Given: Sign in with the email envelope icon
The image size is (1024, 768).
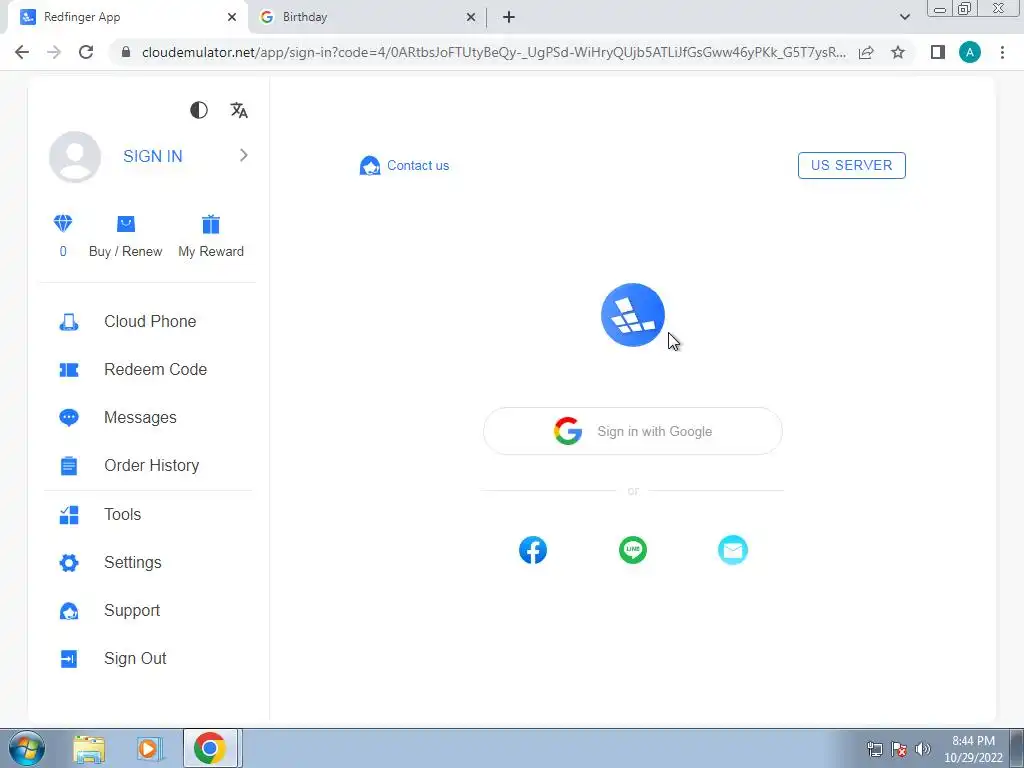Looking at the screenshot, I should pos(733,550).
